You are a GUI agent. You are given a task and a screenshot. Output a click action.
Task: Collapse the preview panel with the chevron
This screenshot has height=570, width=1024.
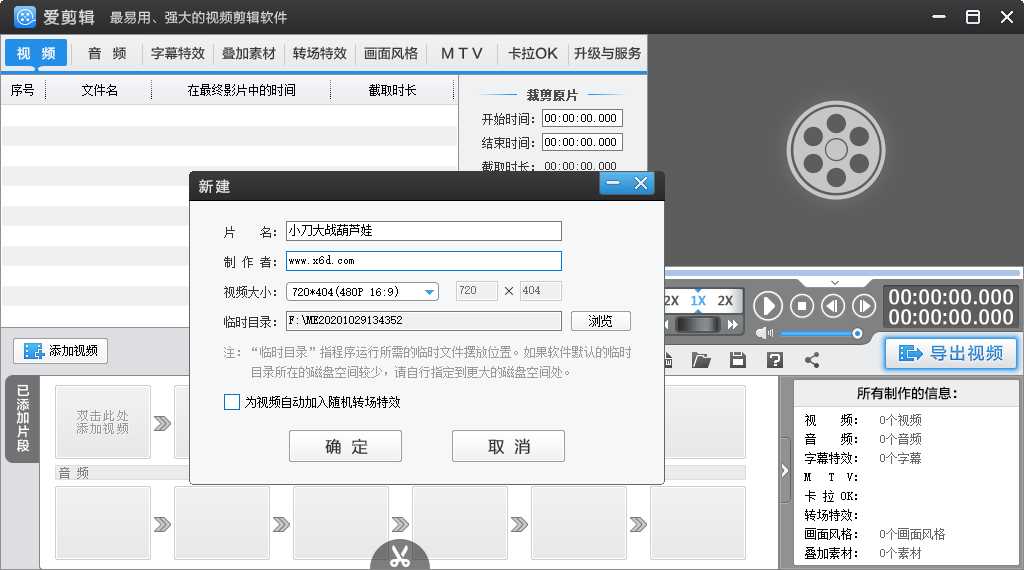(835, 283)
